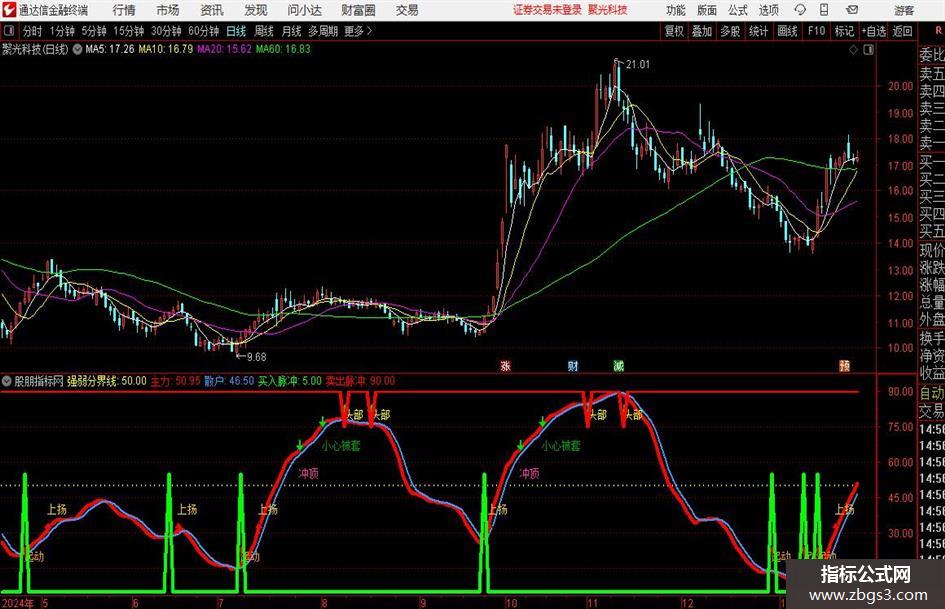
Task: Click the 财 event marker under the chart
Action: click(573, 365)
